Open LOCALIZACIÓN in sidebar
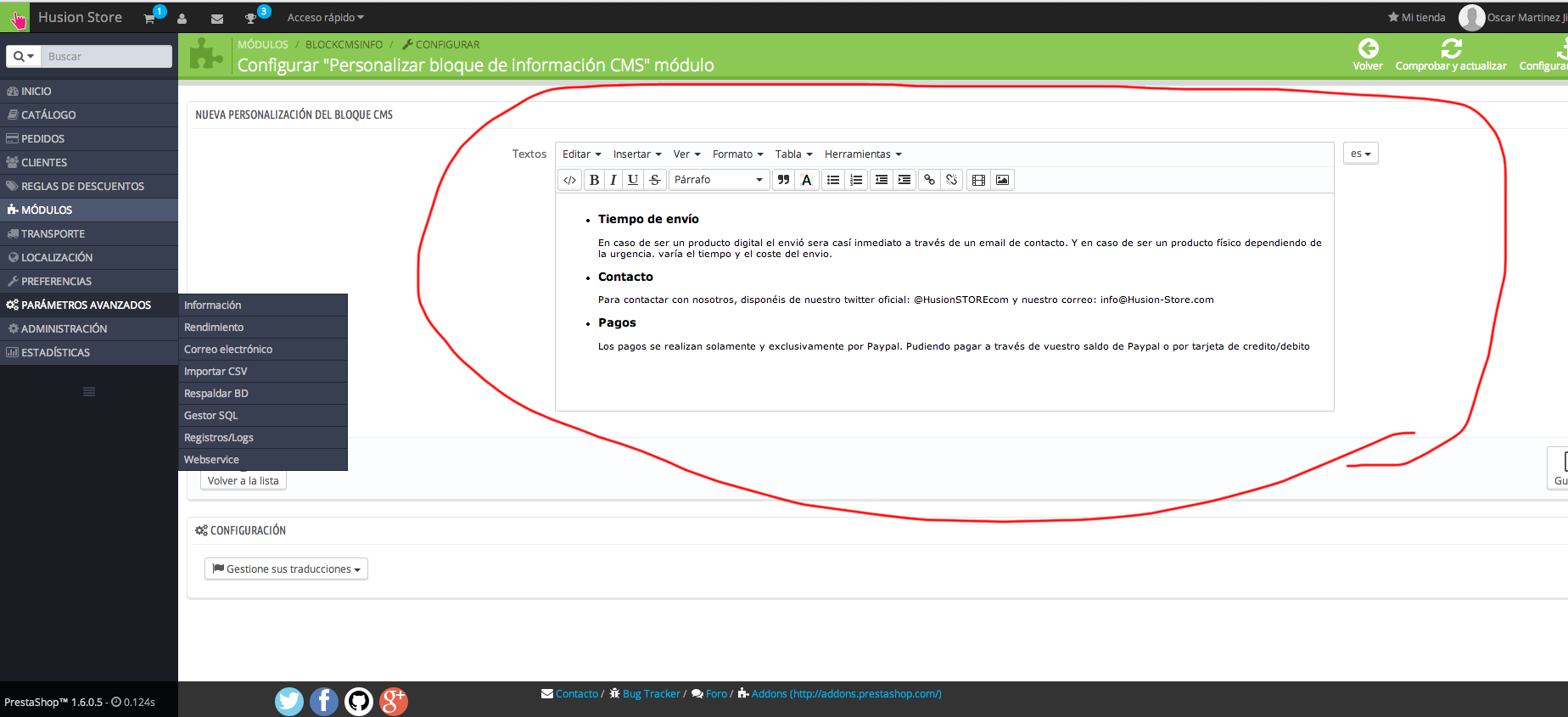 [89, 257]
